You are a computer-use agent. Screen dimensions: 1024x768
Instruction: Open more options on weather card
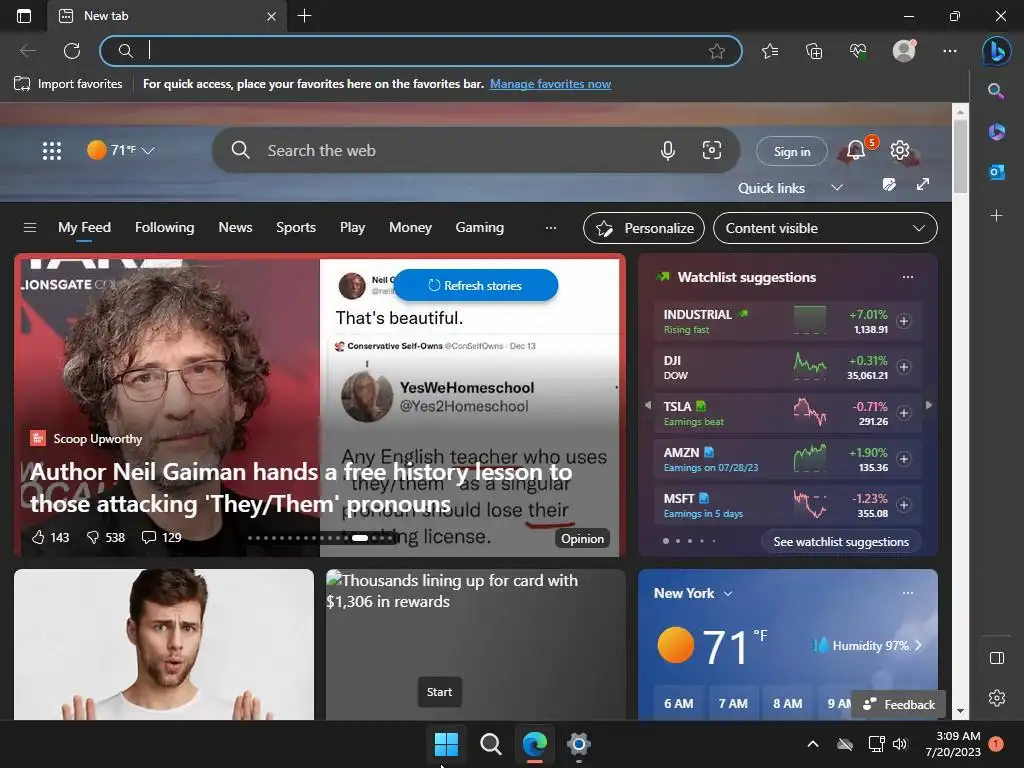coord(908,593)
